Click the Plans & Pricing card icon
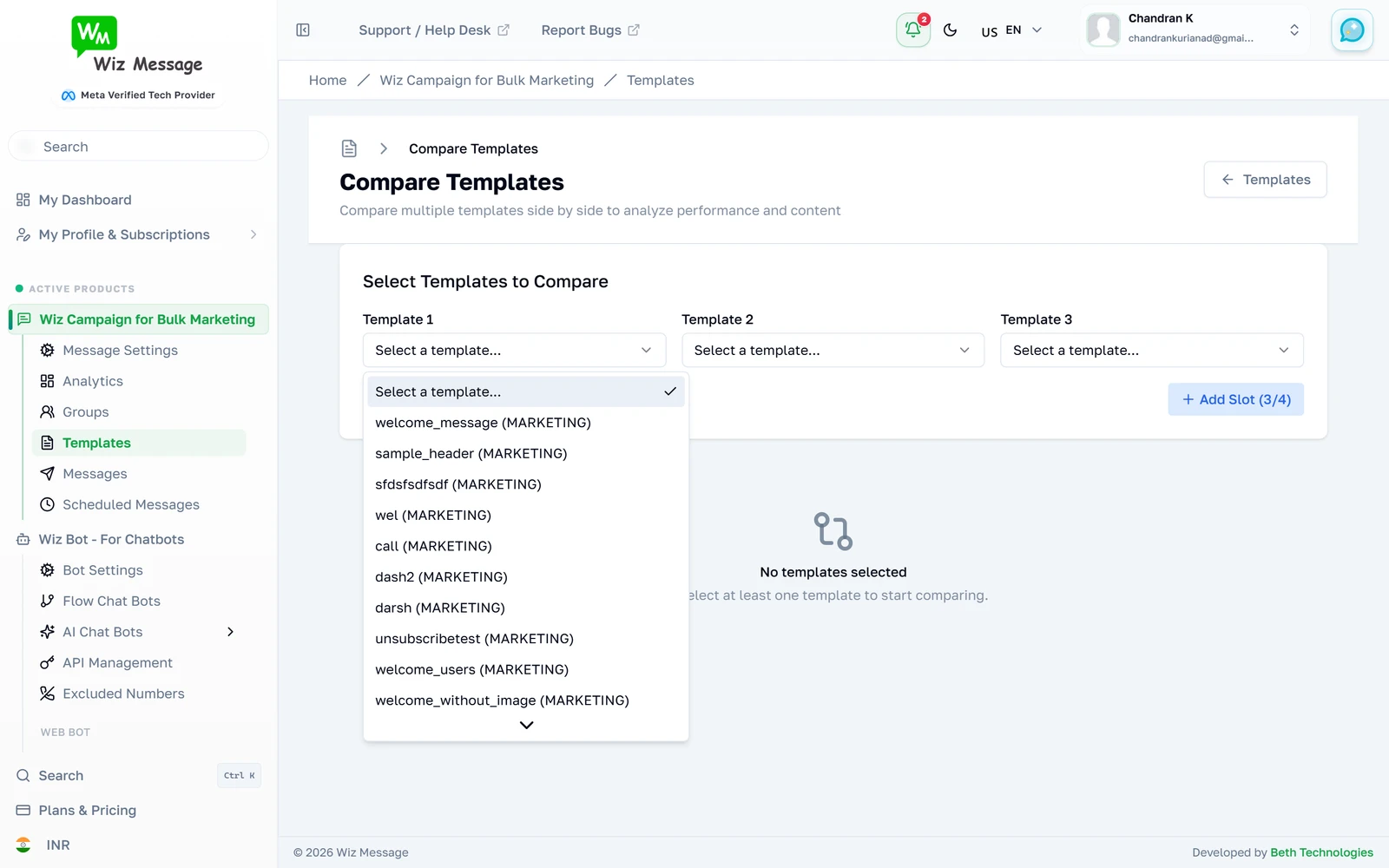This screenshot has width=1389, height=868. click(x=23, y=810)
